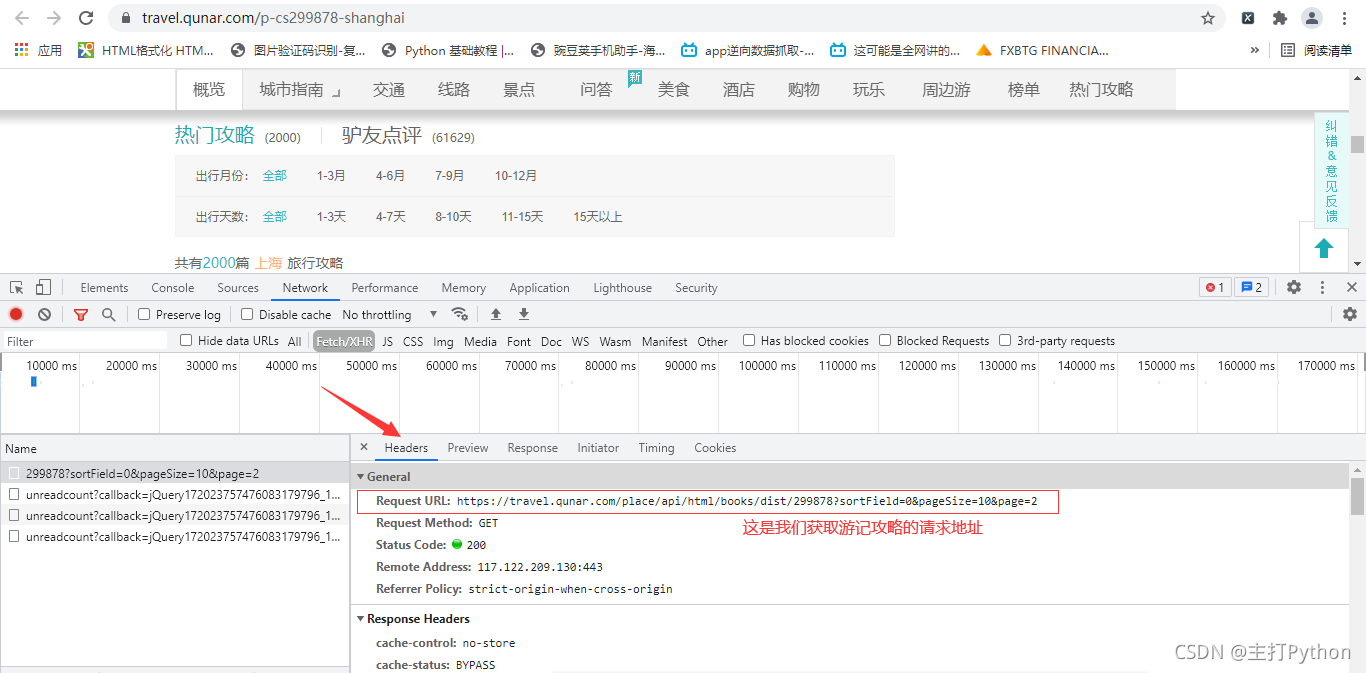Select the Img resource type filter
Image resolution: width=1366 pixels, height=673 pixels.
pyautogui.click(x=443, y=341)
